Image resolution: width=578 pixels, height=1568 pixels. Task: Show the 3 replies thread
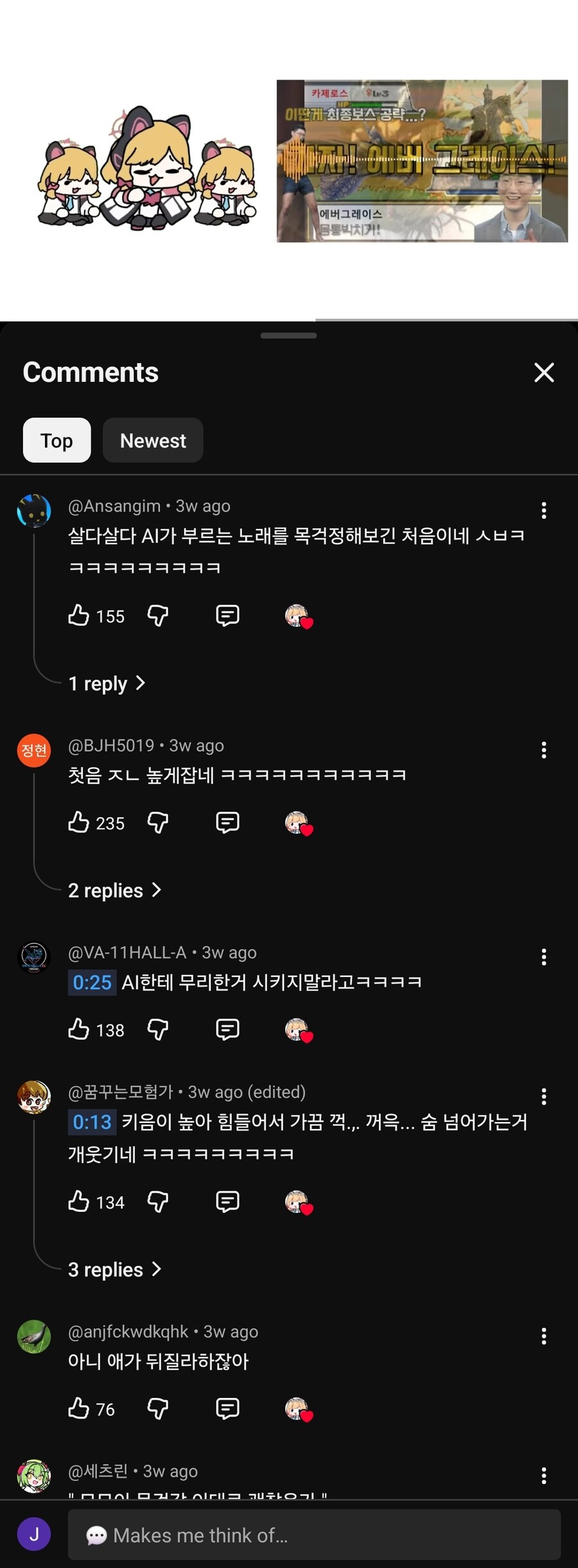[114, 1270]
